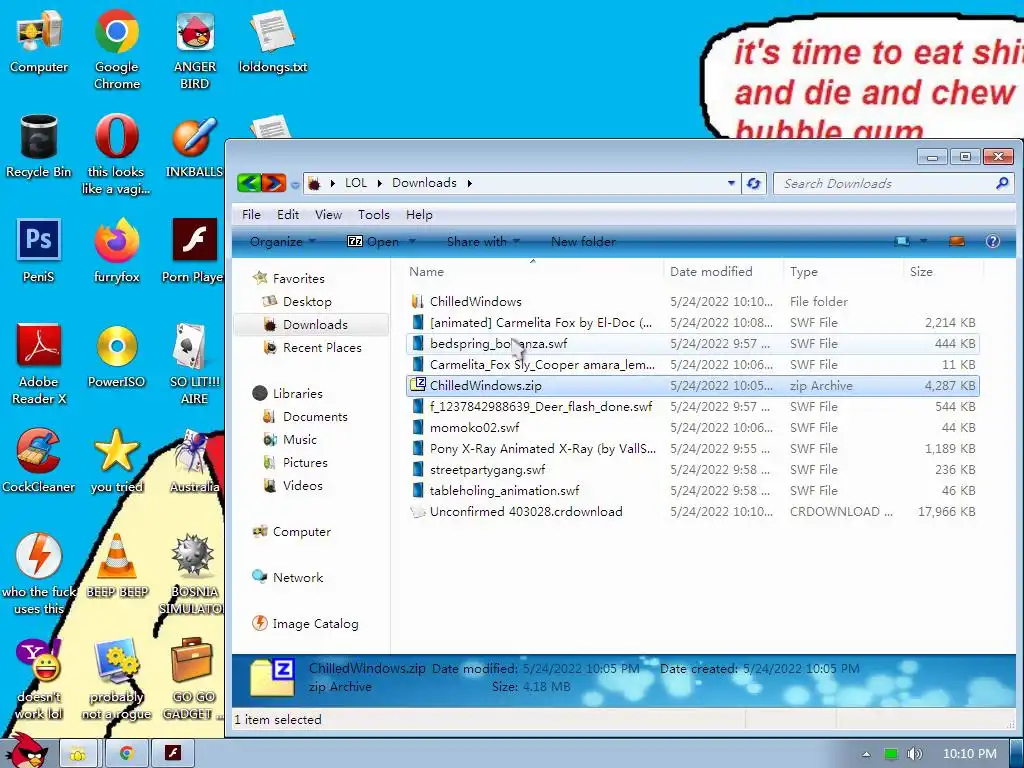Open the Recycle Bin desktop icon
Viewport: 1024px width, 768px height.
39,146
